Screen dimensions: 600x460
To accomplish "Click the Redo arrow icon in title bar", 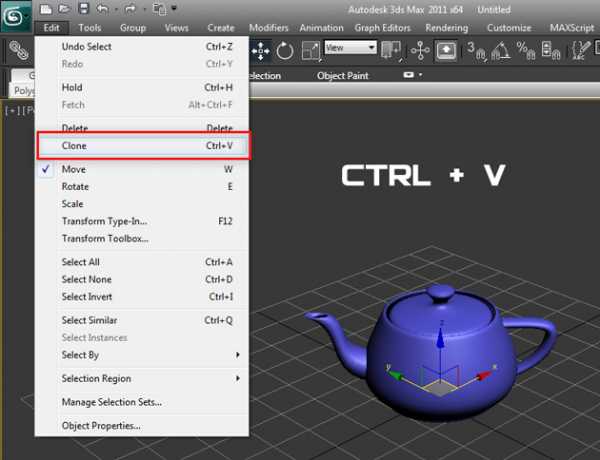I will (x=130, y=9).
